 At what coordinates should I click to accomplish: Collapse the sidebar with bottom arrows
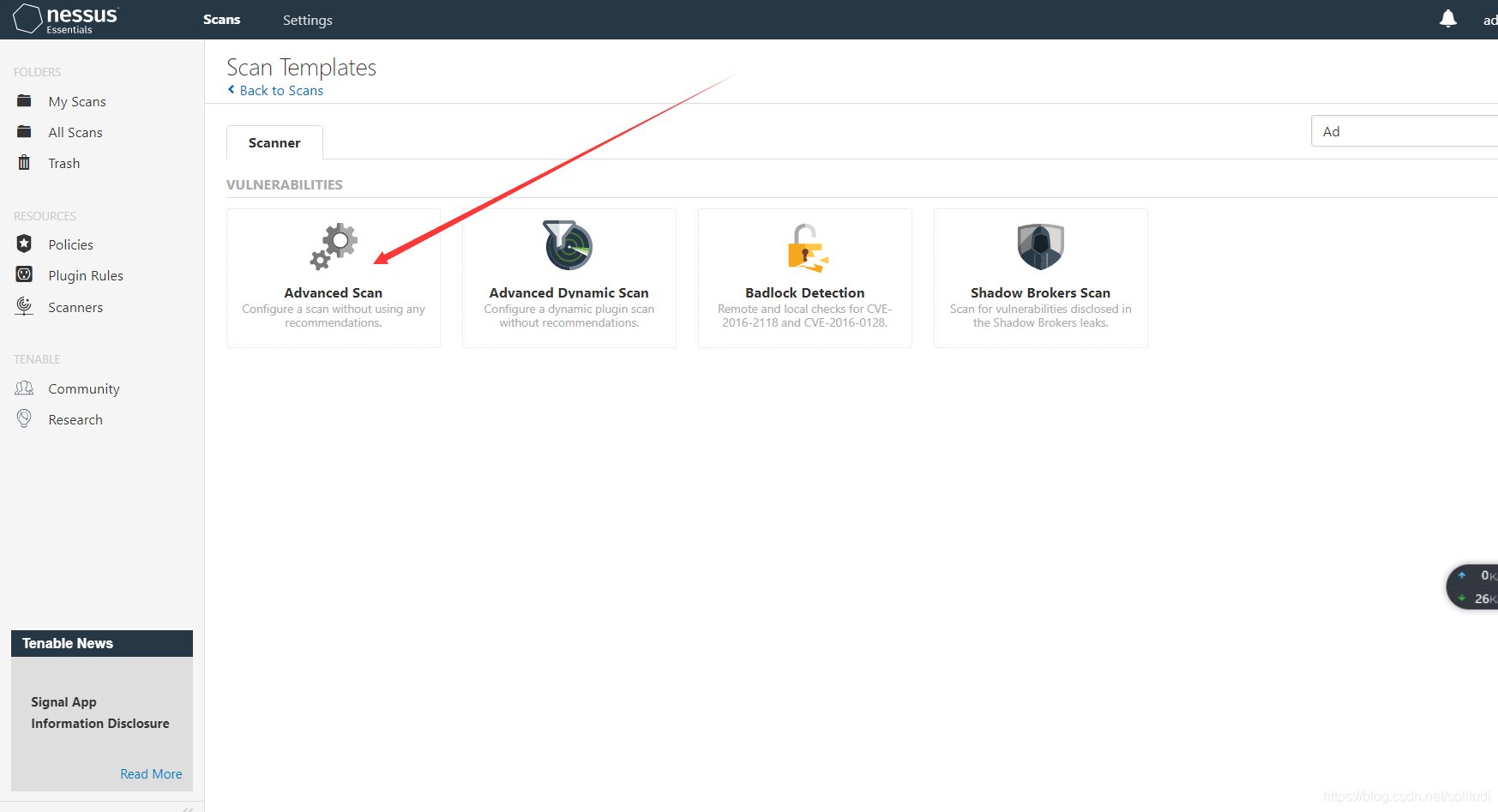[x=188, y=808]
